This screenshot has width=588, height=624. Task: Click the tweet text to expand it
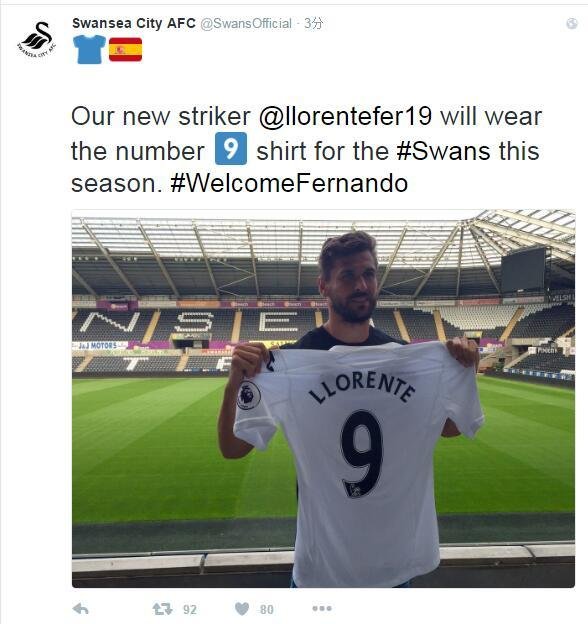(306, 150)
